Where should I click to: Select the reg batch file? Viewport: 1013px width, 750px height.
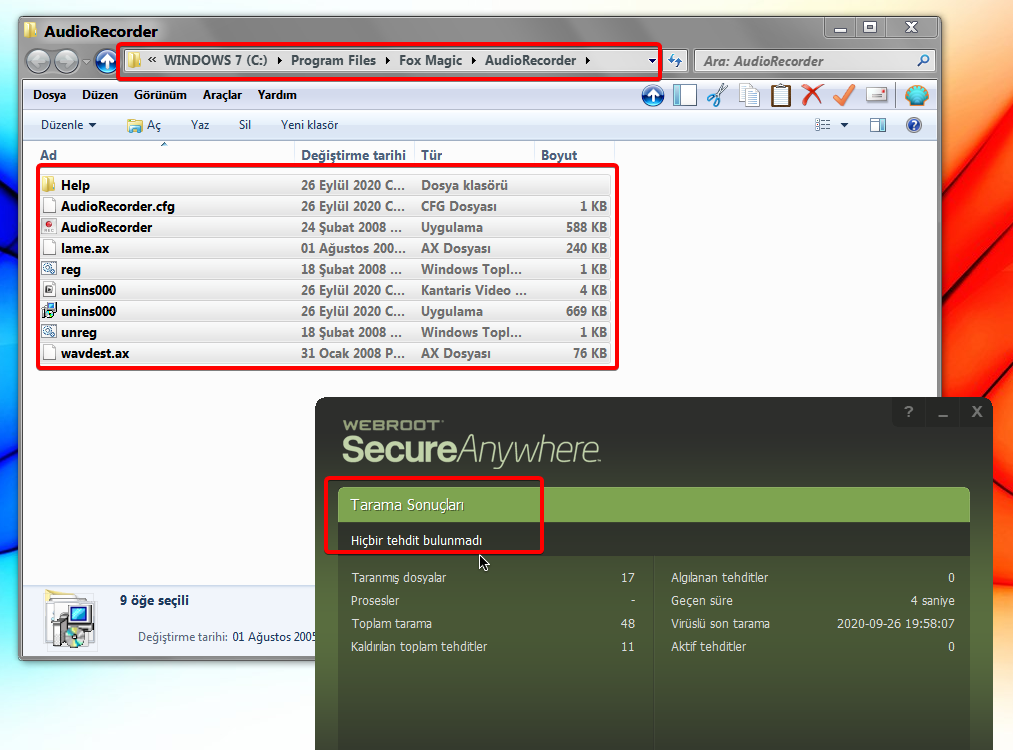(x=325, y=269)
